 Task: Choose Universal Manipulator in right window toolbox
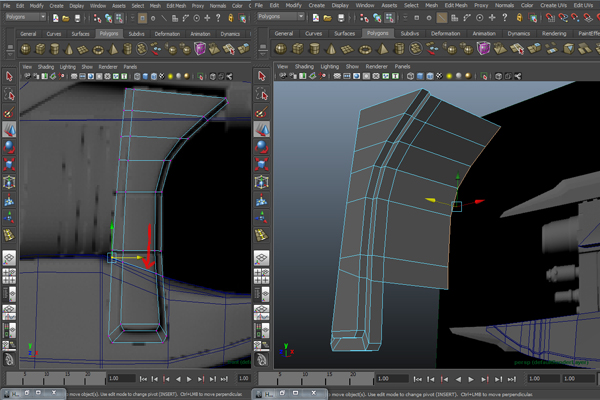pyautogui.click(x=262, y=182)
